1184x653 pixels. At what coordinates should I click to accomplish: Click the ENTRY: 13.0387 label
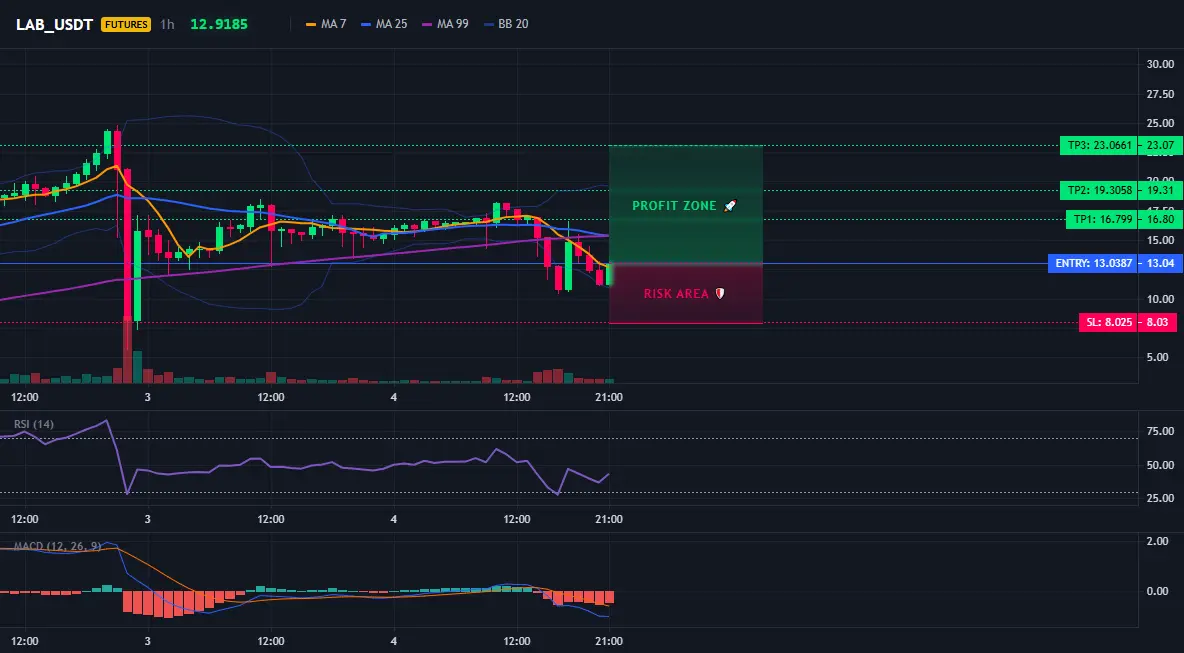1094,263
